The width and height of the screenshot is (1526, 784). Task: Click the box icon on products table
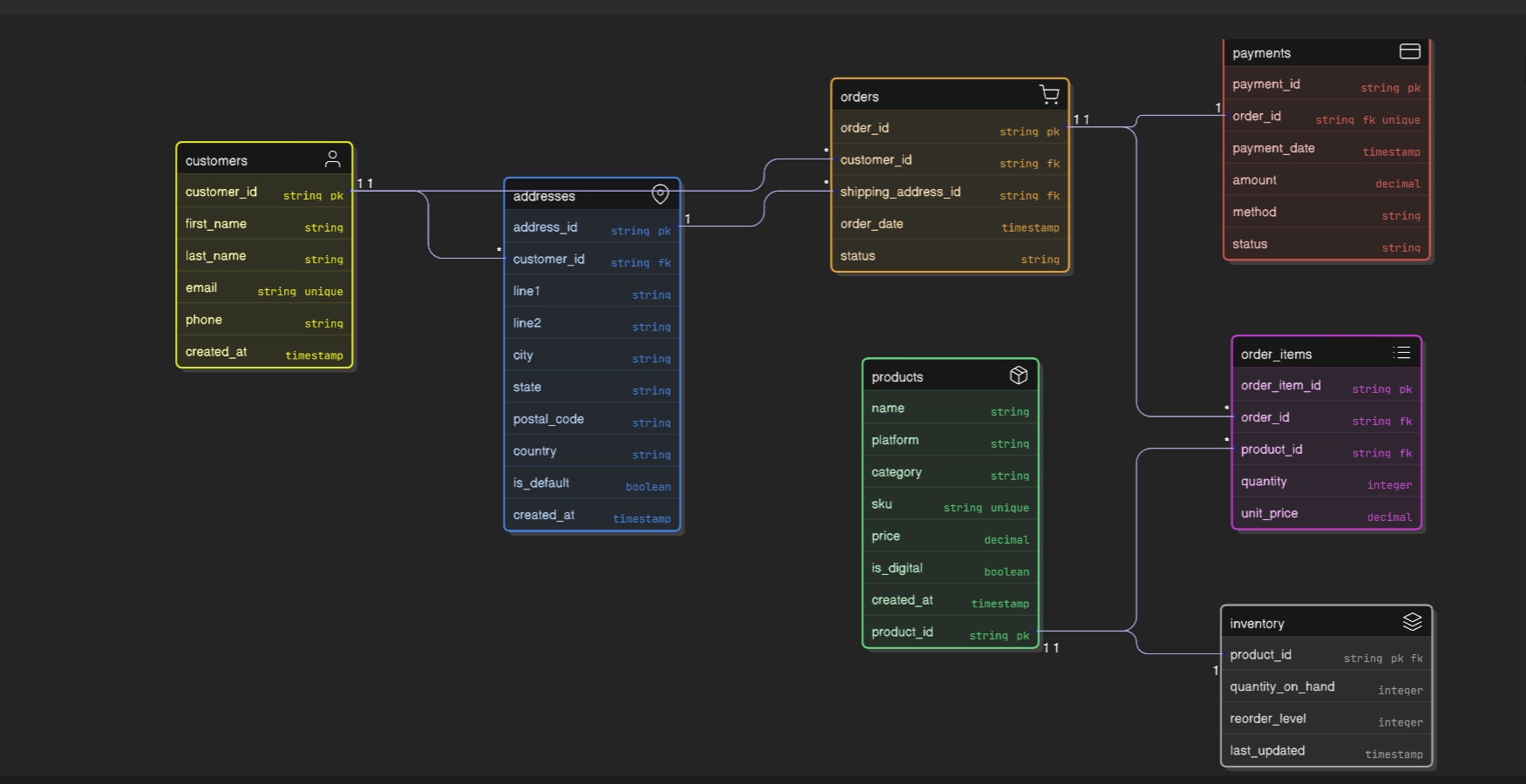[x=1018, y=375]
